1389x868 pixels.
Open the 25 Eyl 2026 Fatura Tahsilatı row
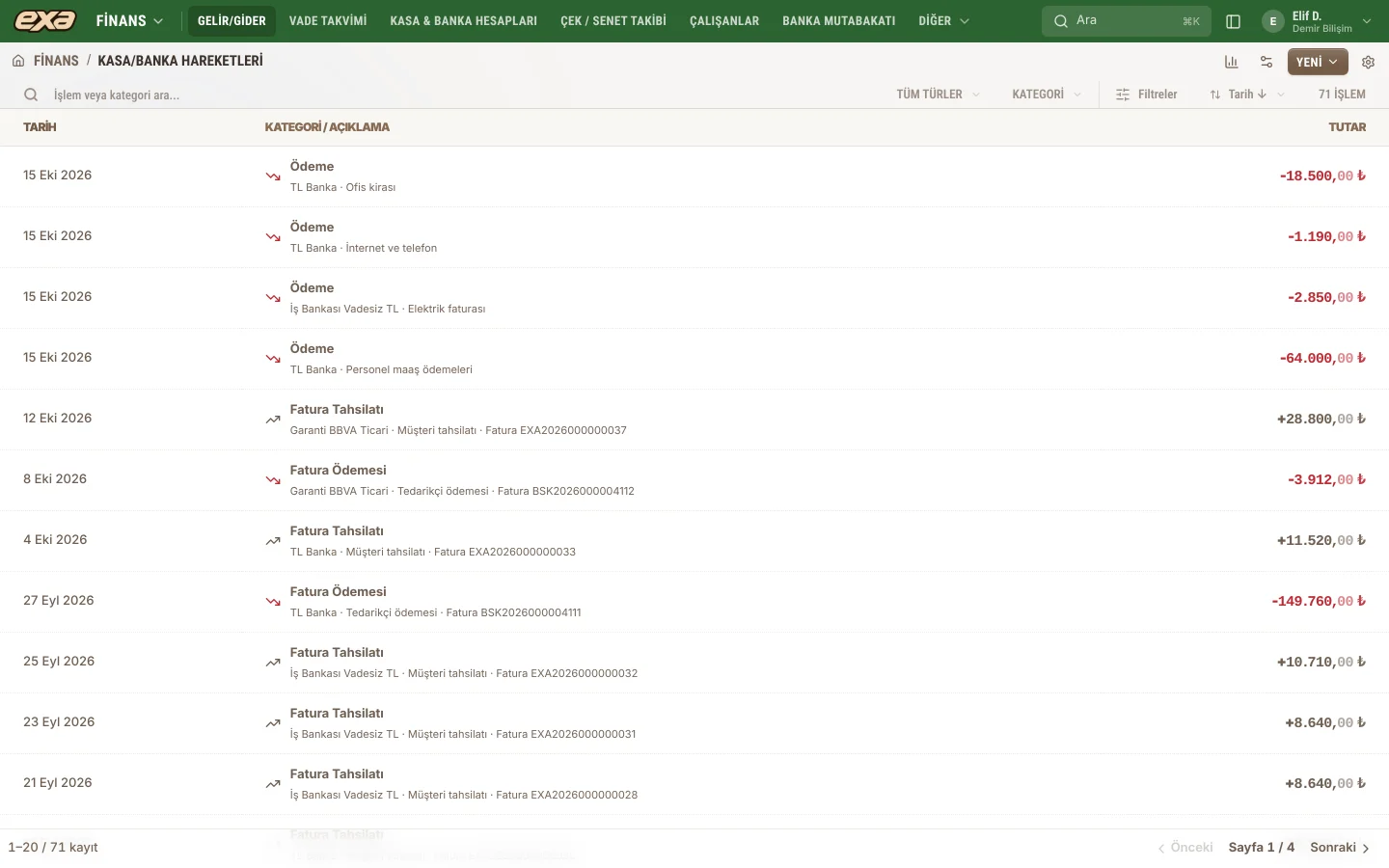point(694,663)
